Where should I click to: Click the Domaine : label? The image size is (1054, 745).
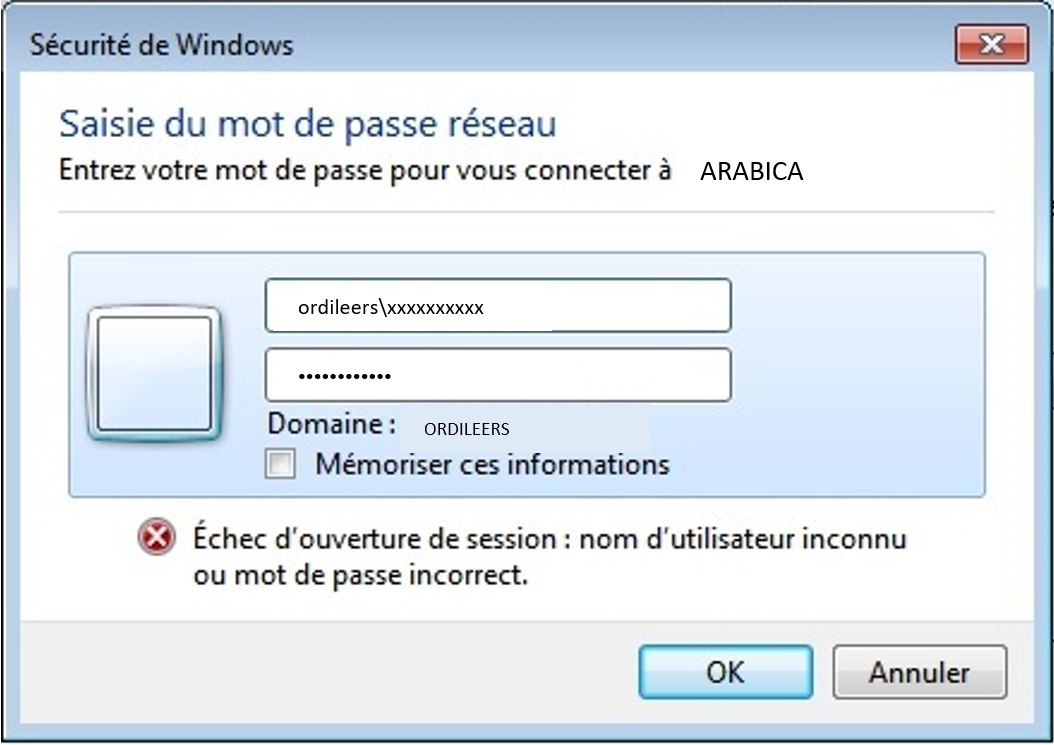coord(331,424)
